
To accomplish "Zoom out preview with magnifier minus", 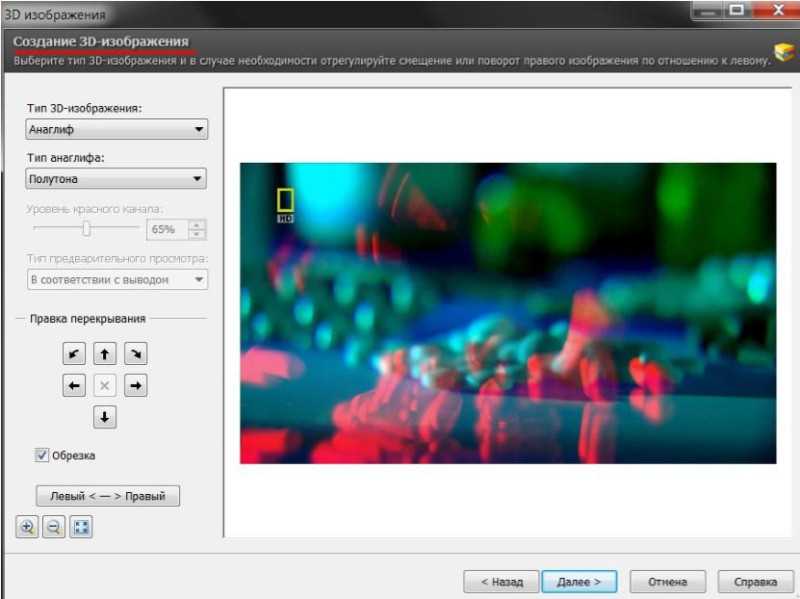I will 54,527.
